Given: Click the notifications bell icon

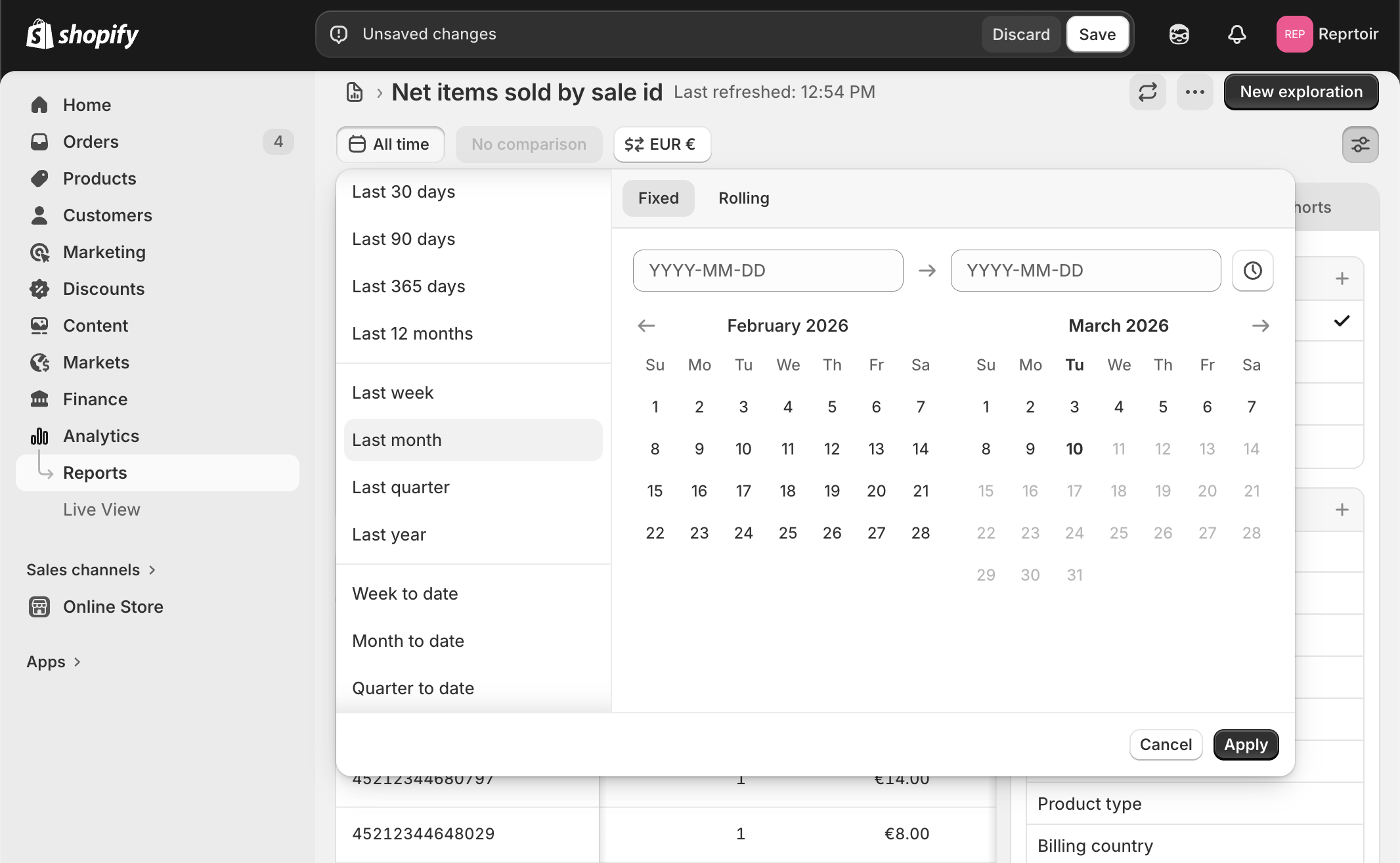Looking at the screenshot, I should tap(1236, 34).
